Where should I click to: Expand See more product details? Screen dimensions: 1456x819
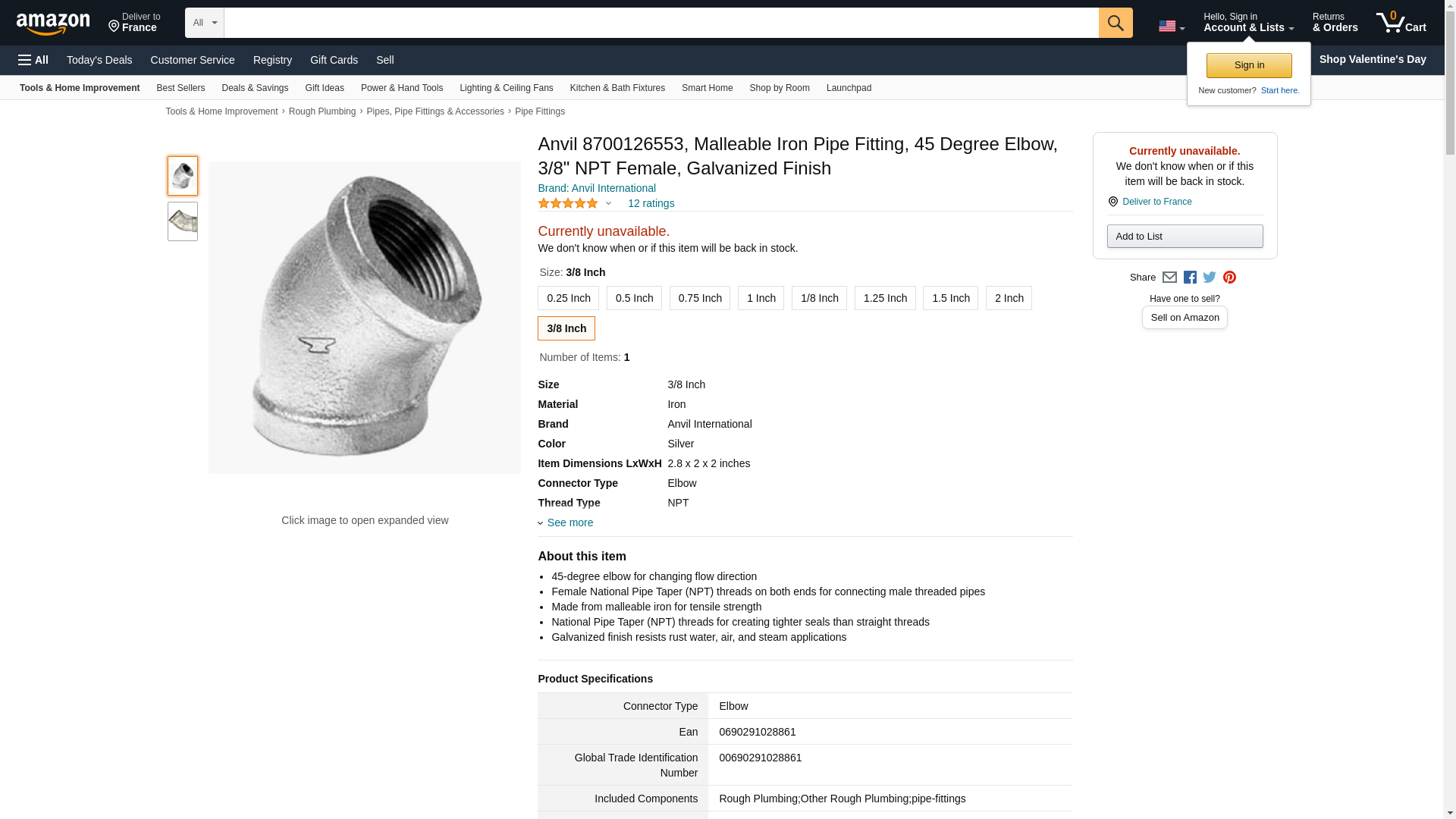click(x=570, y=522)
